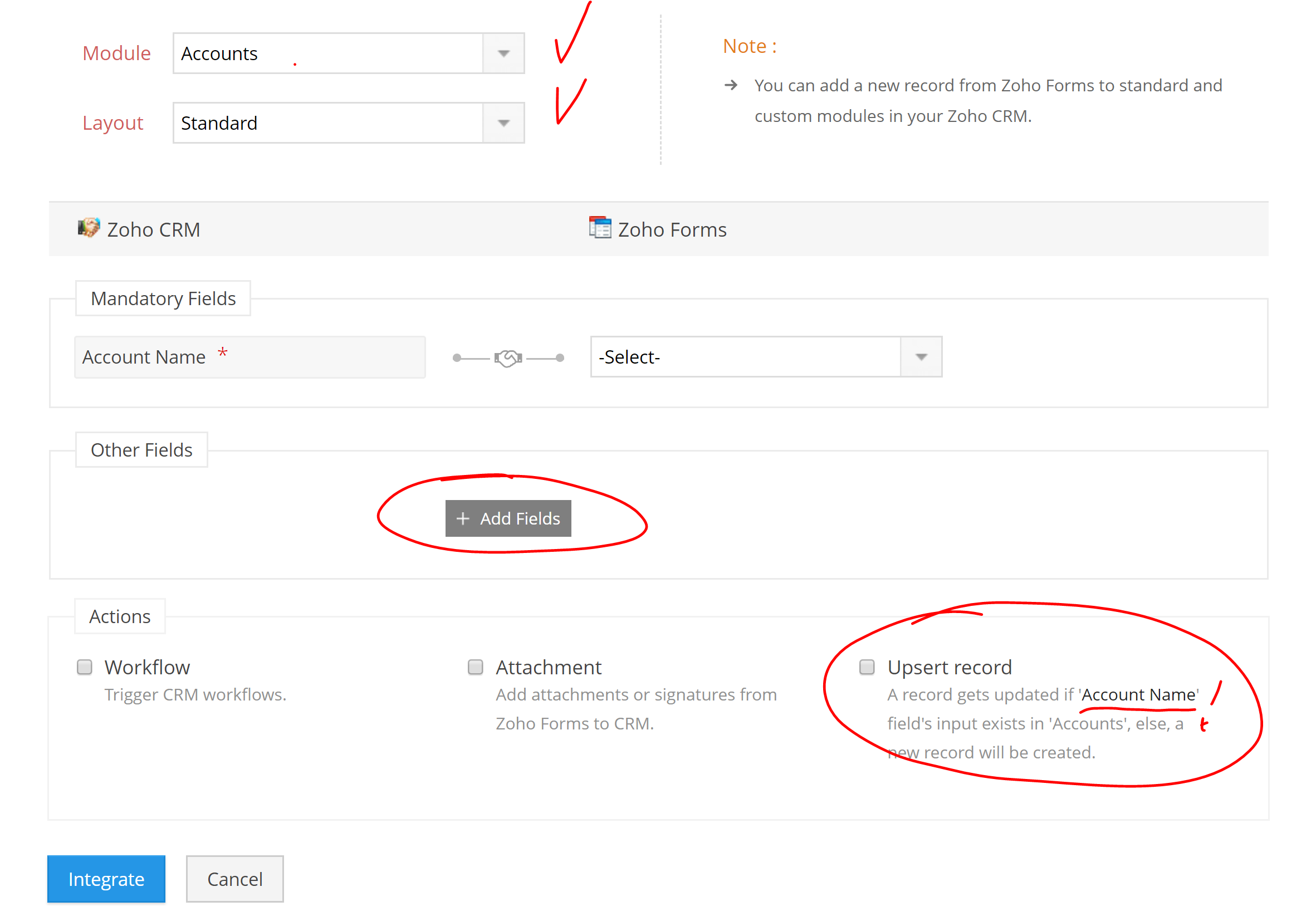Click the Mandatory Fields section label
The width and height of the screenshot is (1316, 921).
click(163, 298)
